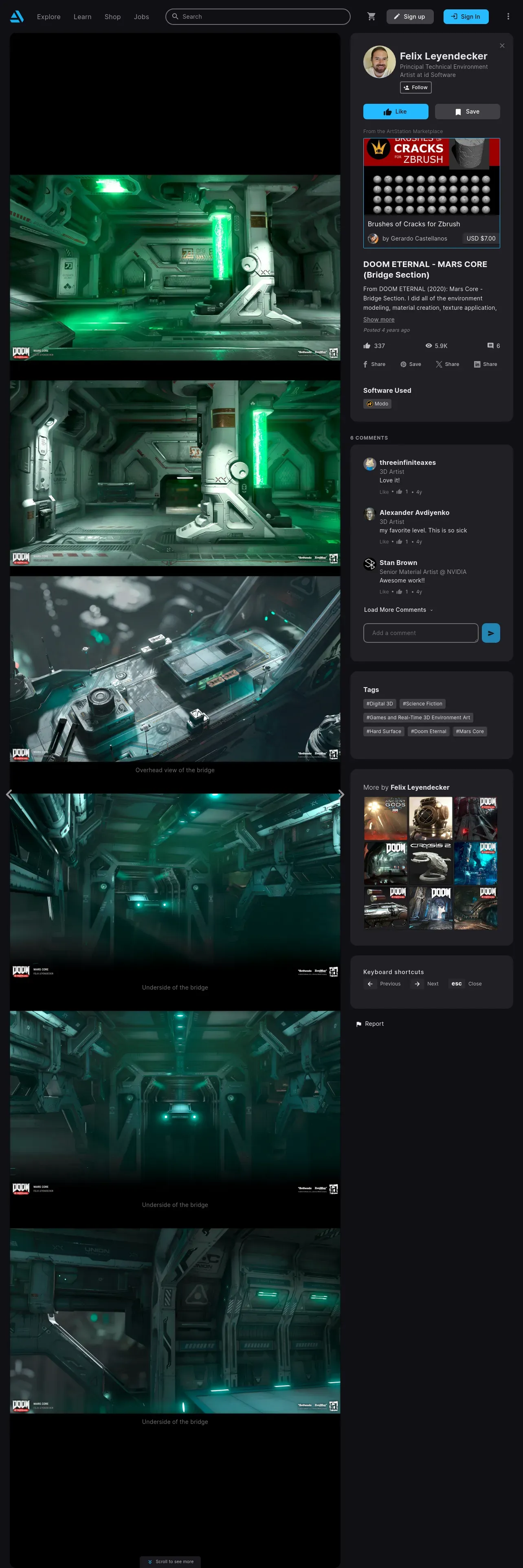
Task: Open the three-dot more options menu
Action: point(508,16)
